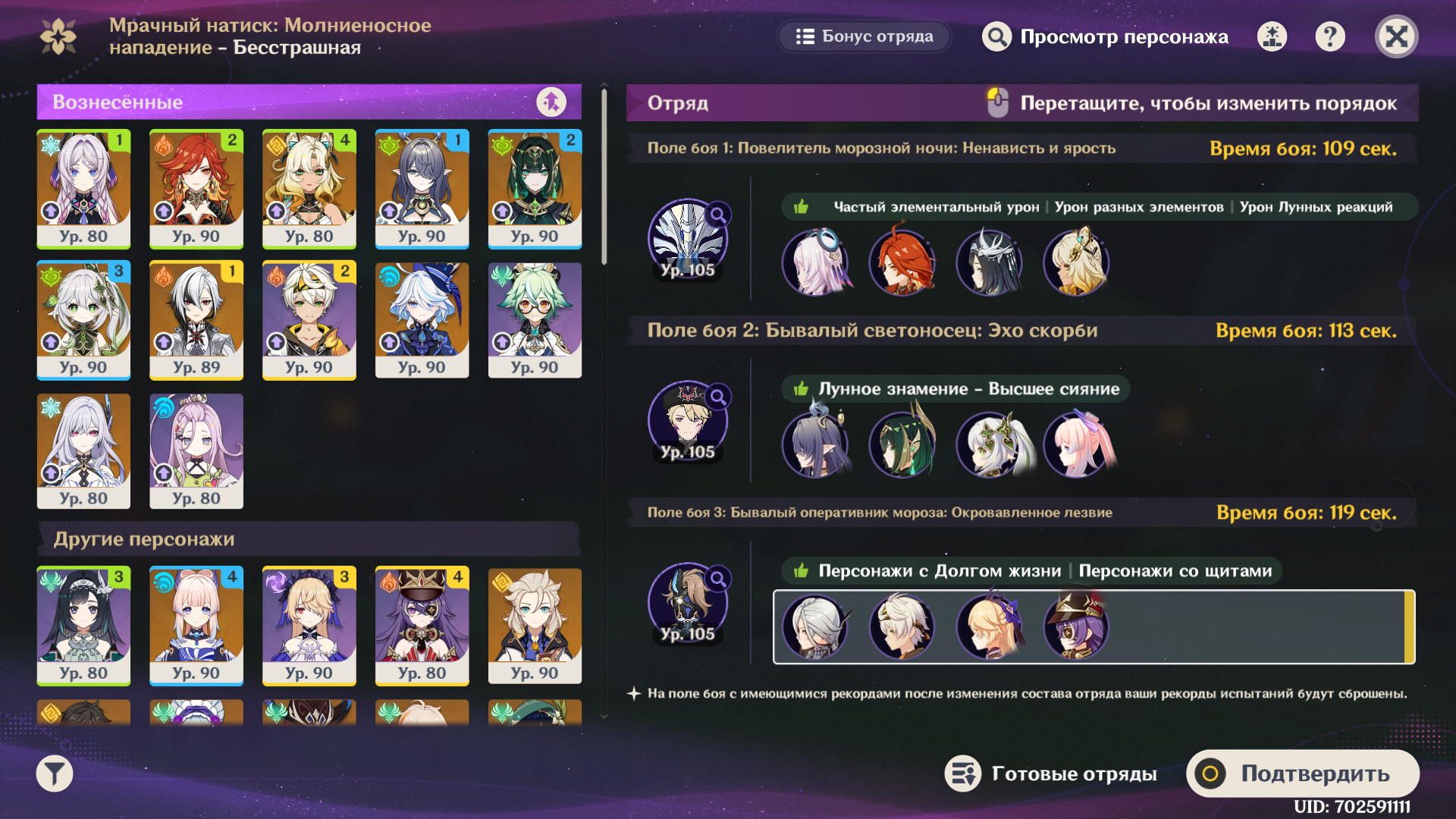Select the Поле боя 2 header row

pyautogui.click(x=1022, y=331)
